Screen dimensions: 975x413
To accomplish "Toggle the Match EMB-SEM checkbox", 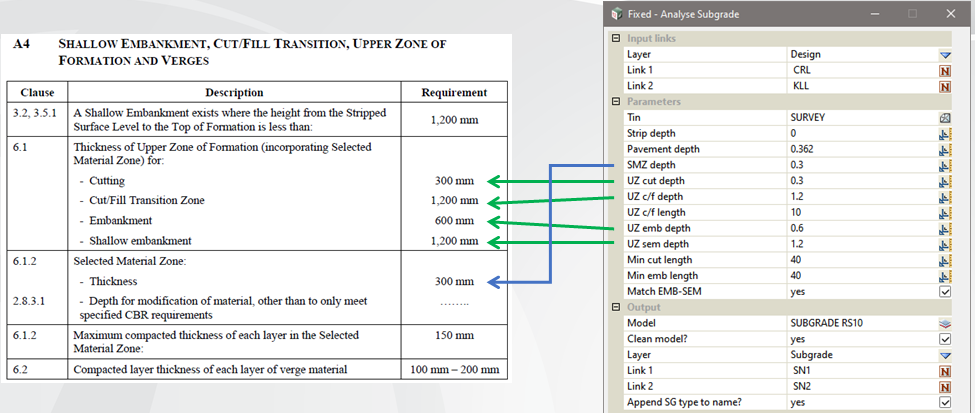I will coord(944,292).
